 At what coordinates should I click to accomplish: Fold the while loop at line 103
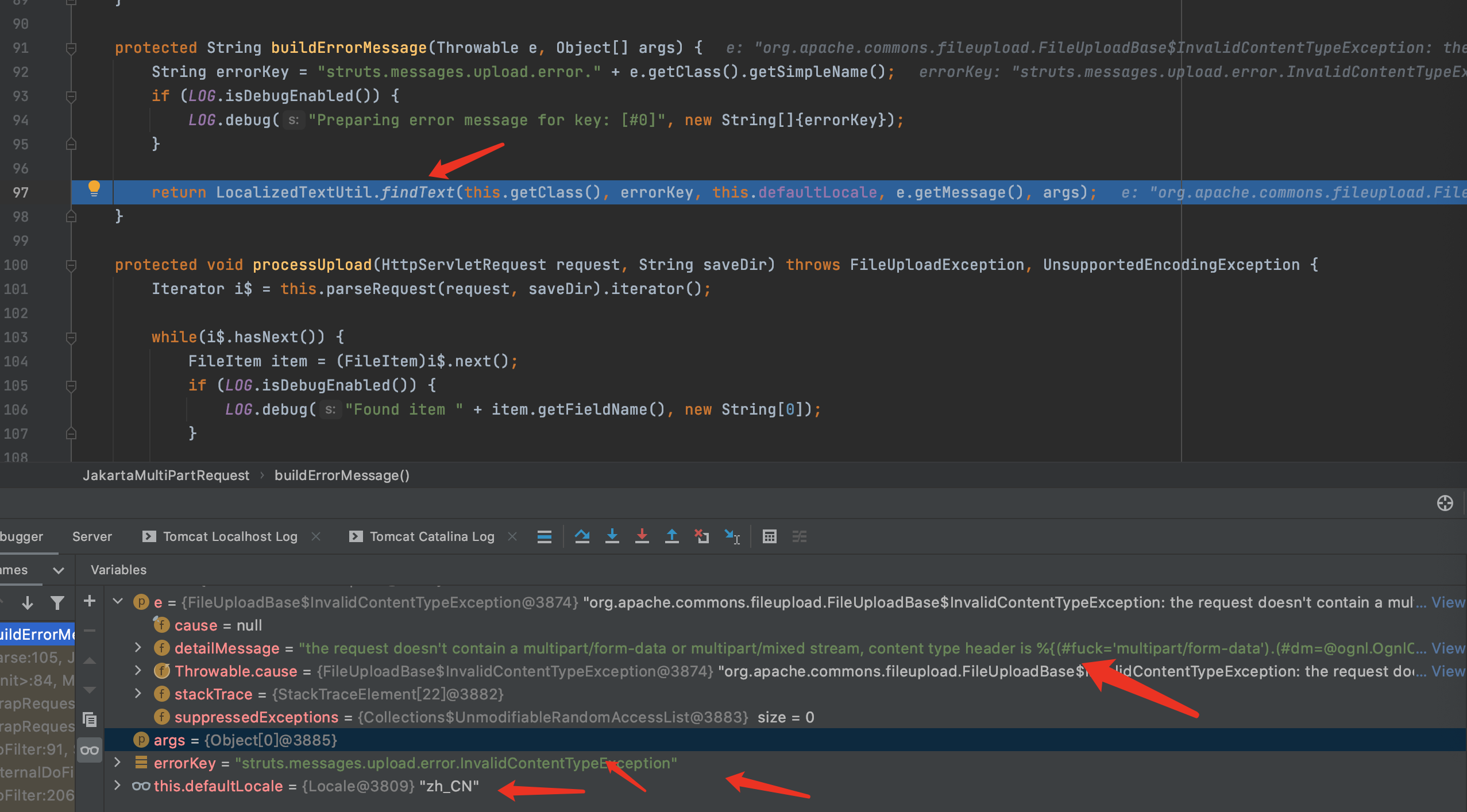[71, 338]
